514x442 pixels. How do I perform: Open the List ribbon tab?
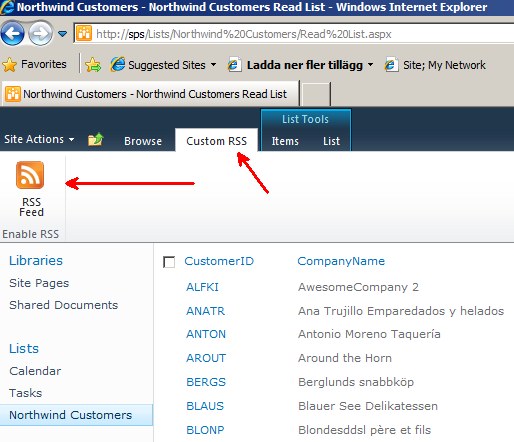(331, 141)
